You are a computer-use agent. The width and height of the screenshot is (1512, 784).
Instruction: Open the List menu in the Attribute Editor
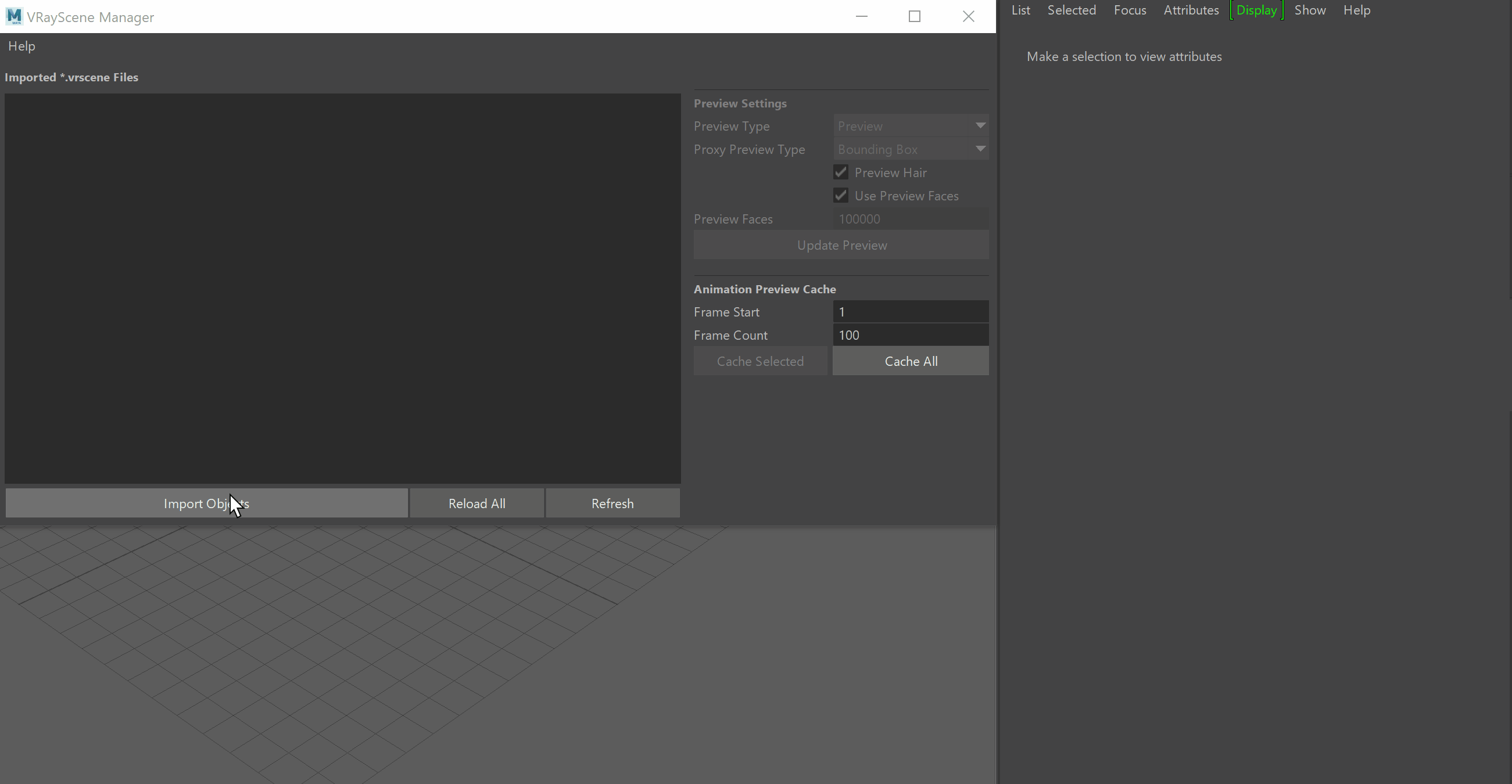tap(1021, 10)
